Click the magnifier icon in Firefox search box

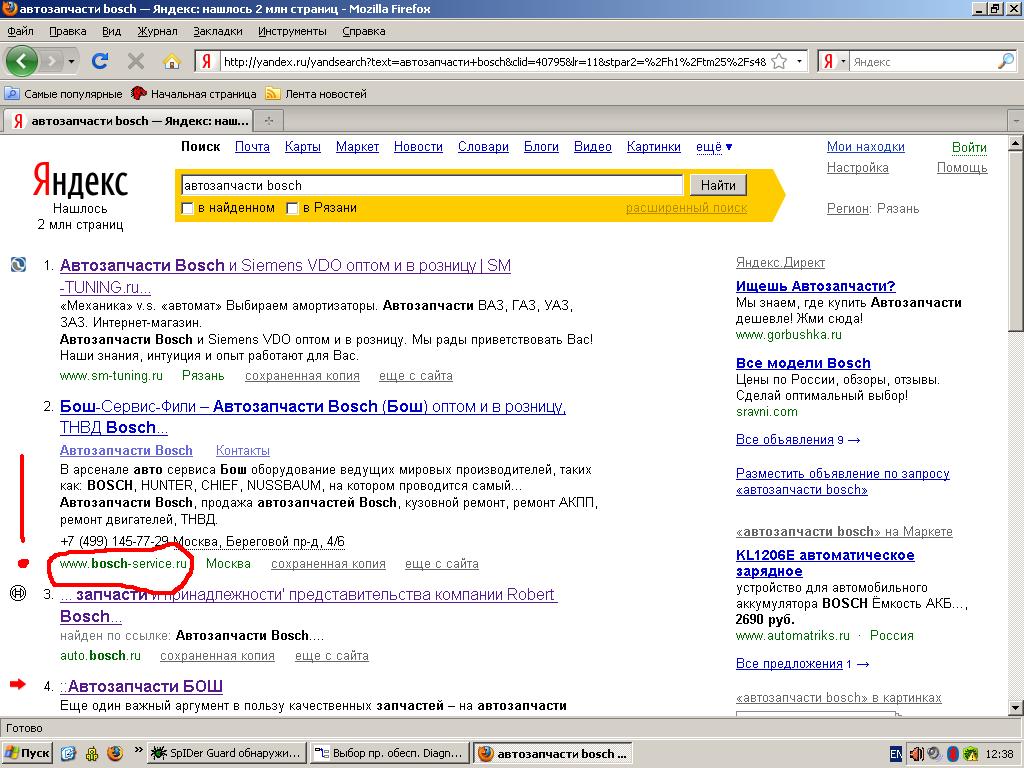(x=1005, y=61)
